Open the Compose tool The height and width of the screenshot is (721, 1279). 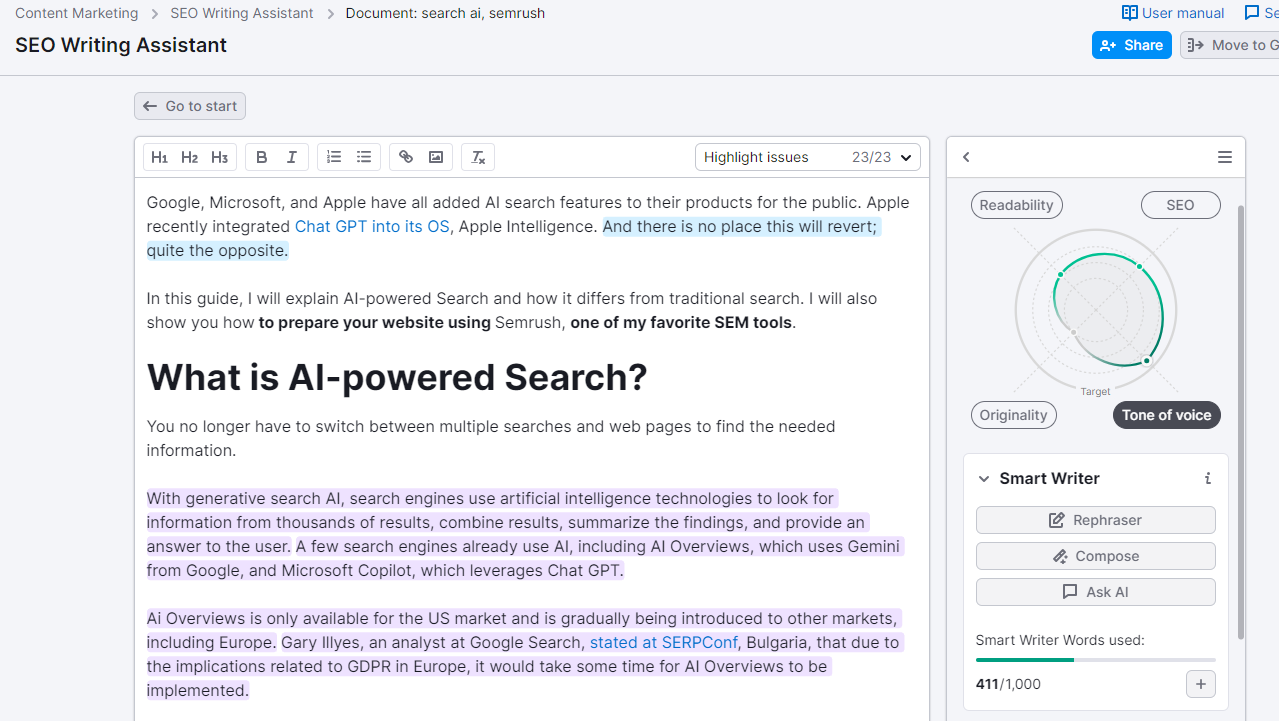pos(1095,556)
